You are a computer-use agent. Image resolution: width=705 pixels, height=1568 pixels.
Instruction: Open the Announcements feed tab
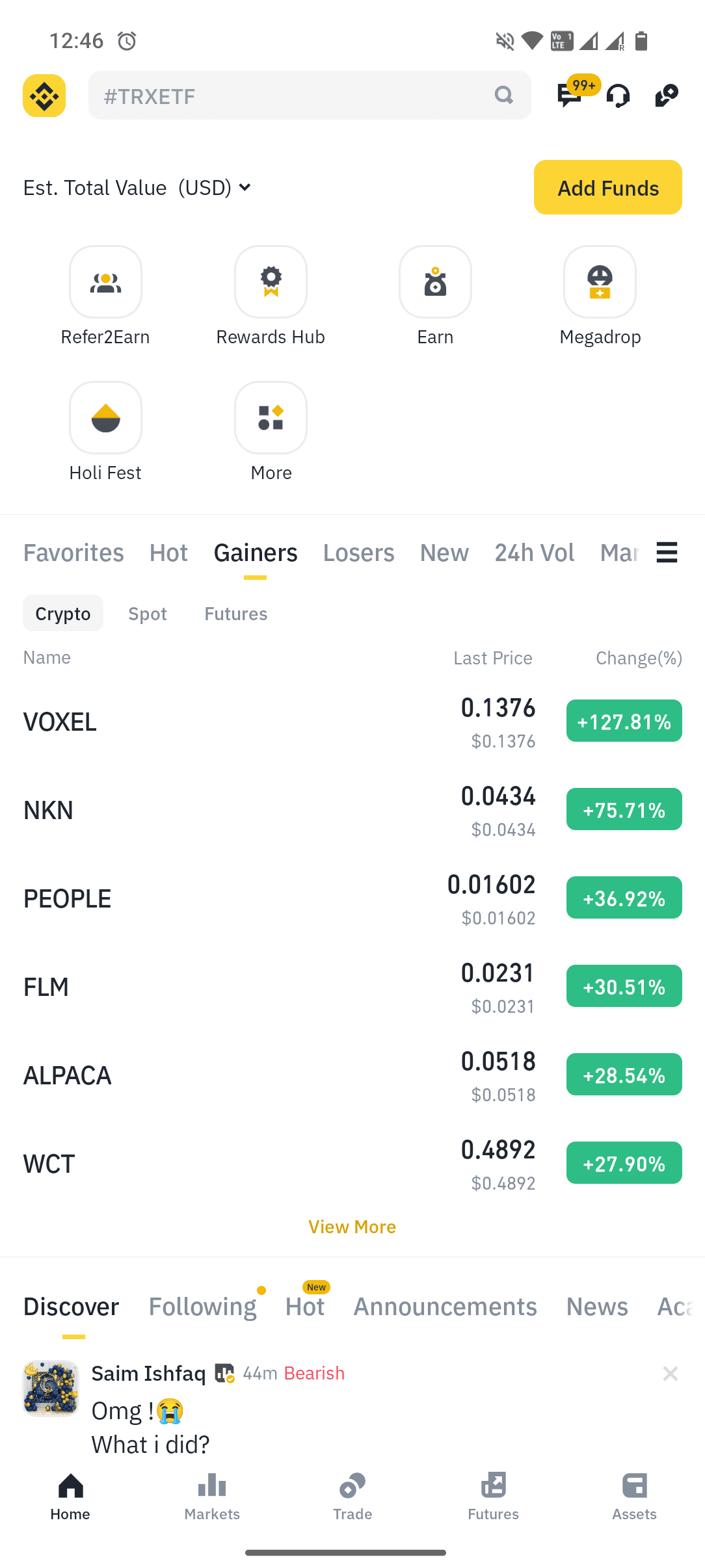[x=445, y=1307]
